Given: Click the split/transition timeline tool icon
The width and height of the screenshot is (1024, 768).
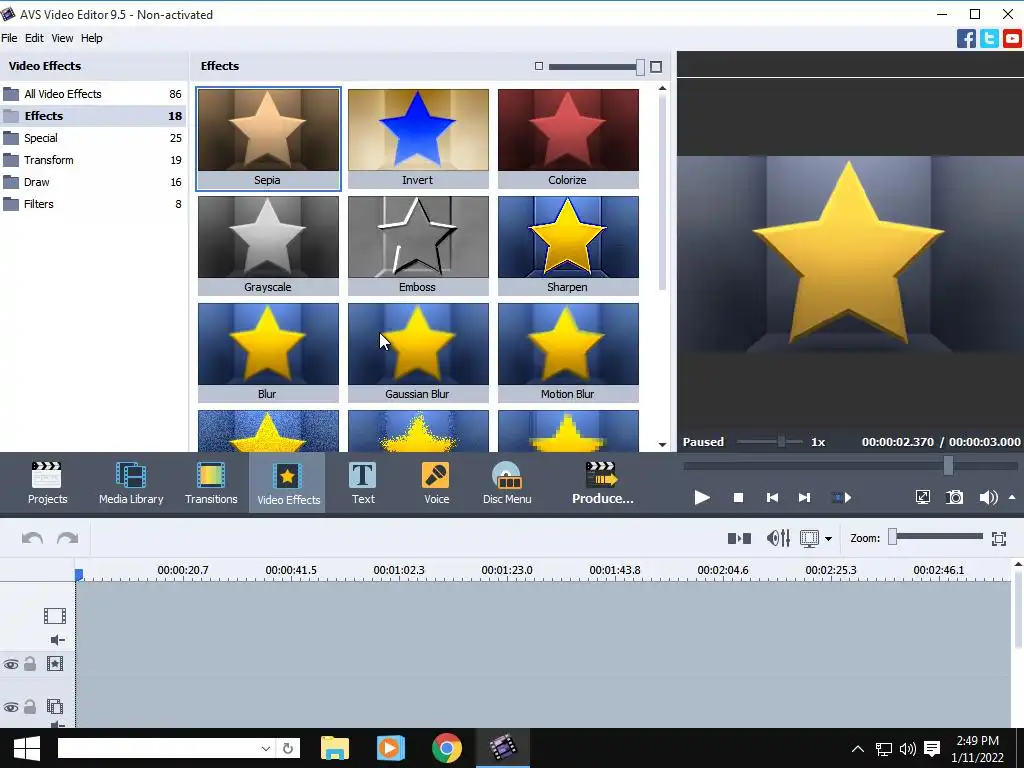Looking at the screenshot, I should point(739,538).
